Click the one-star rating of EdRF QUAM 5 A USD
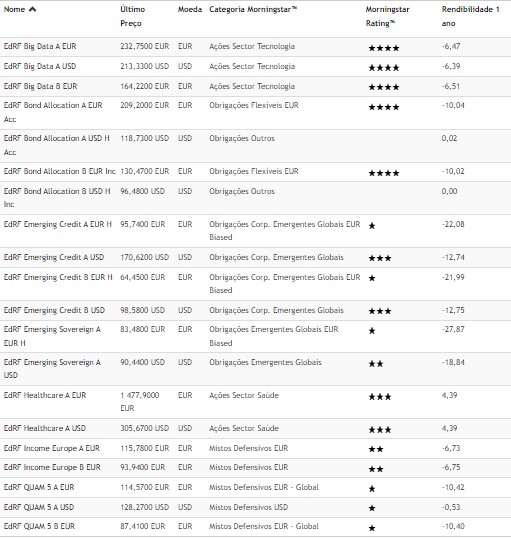 click(x=372, y=508)
